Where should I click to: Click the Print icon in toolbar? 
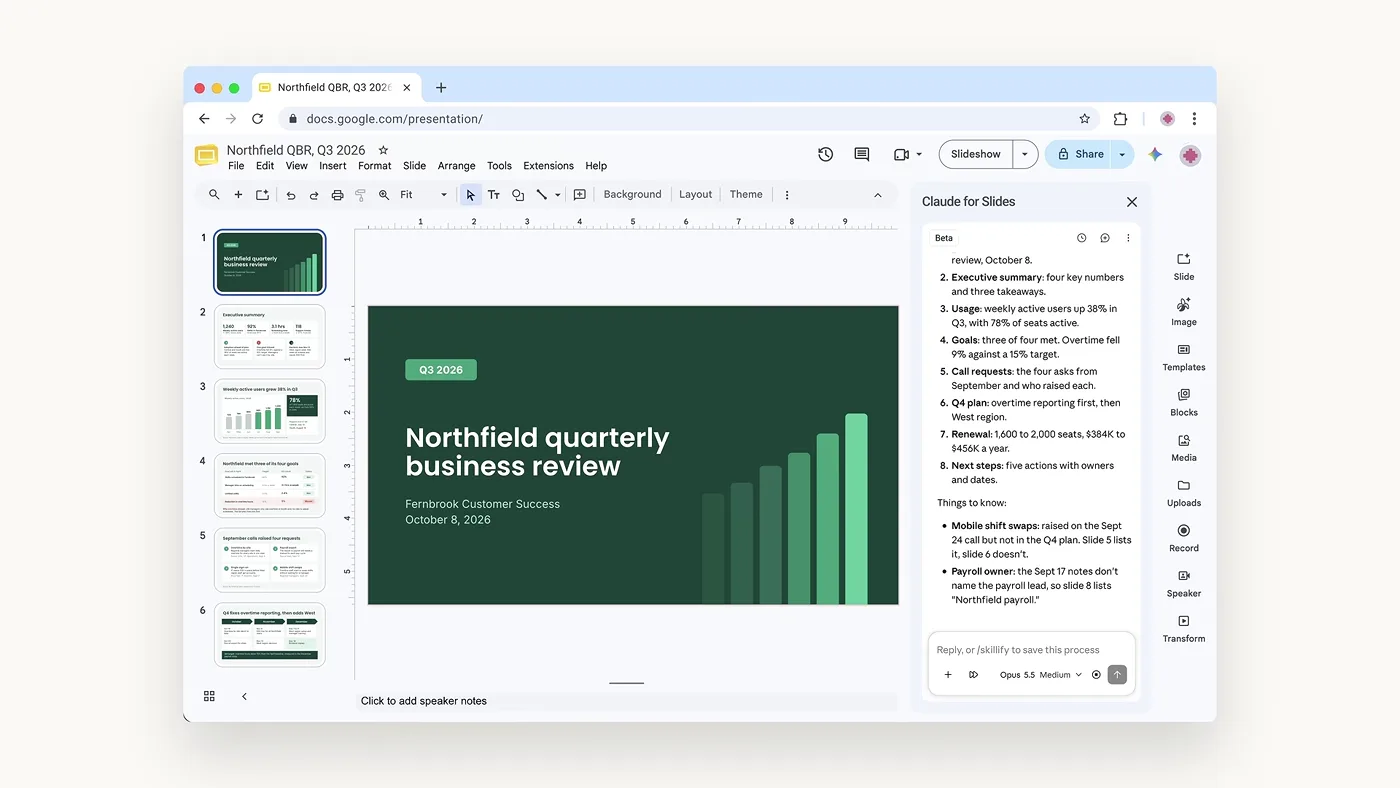click(x=337, y=195)
